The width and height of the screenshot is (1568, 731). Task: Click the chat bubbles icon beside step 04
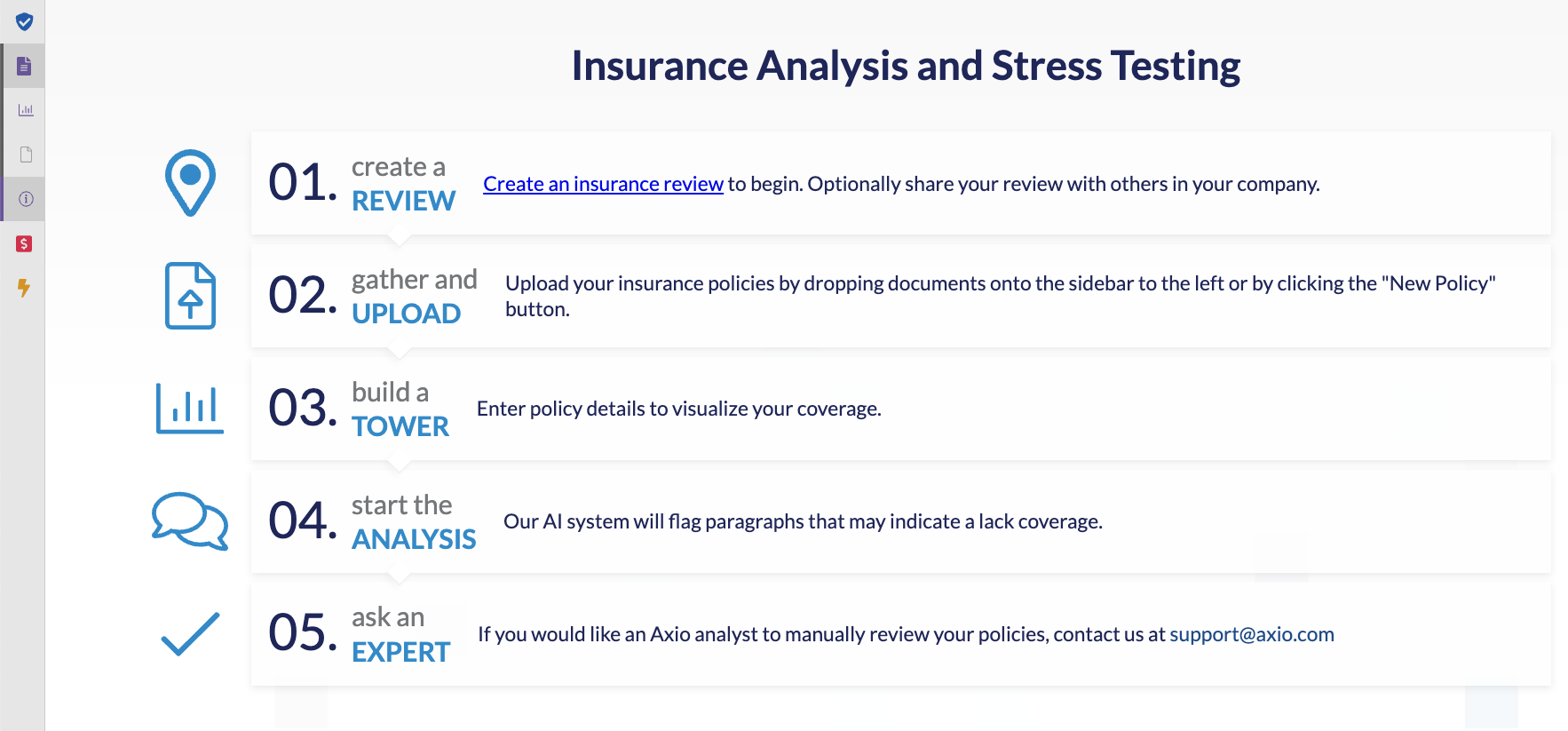190,521
